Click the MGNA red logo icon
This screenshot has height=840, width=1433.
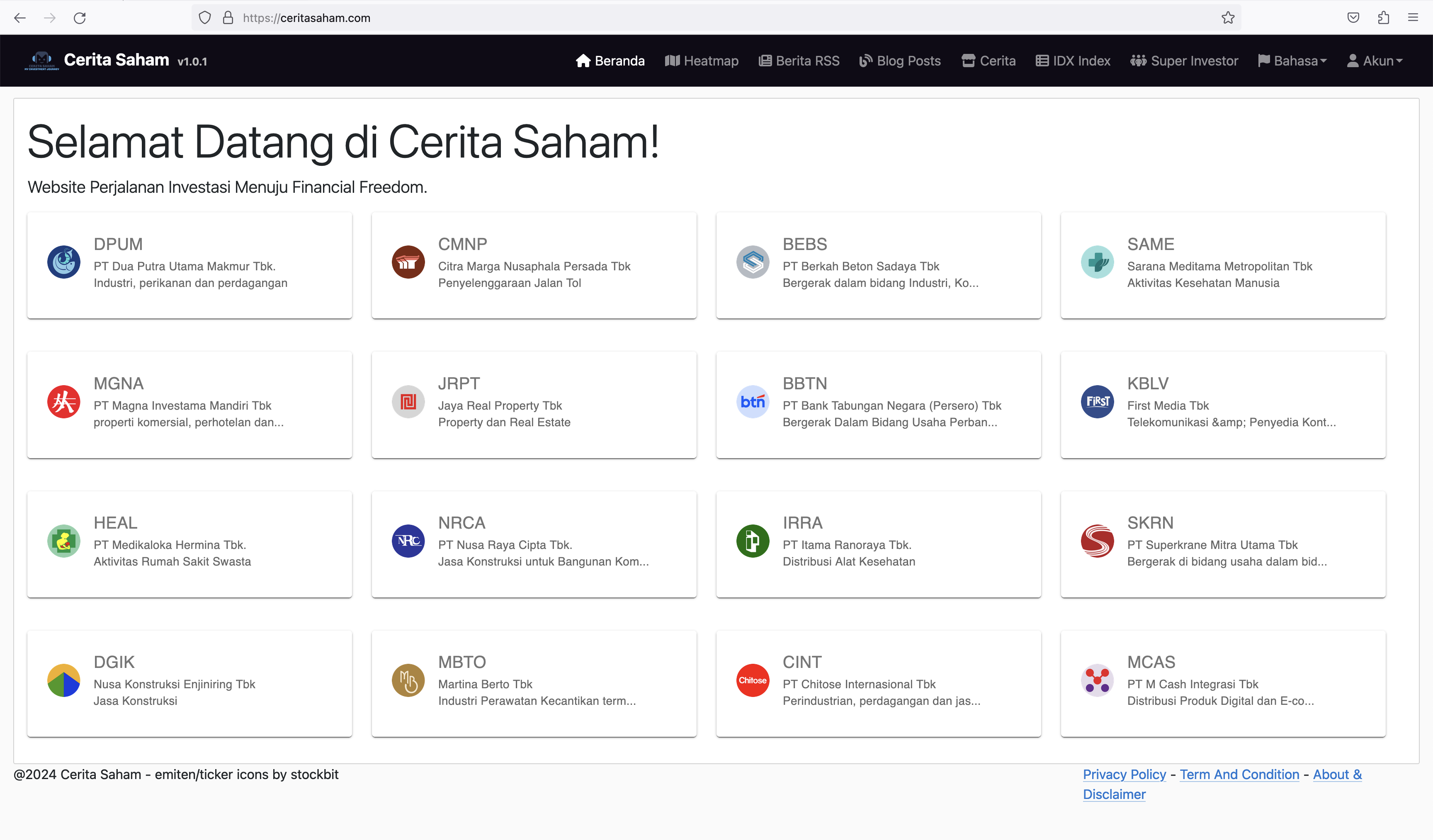[64, 401]
